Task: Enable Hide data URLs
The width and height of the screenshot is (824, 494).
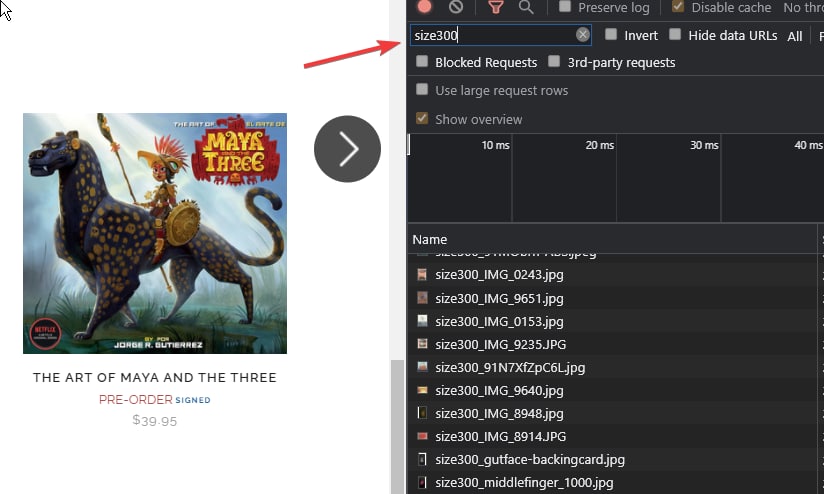Action: click(675, 35)
